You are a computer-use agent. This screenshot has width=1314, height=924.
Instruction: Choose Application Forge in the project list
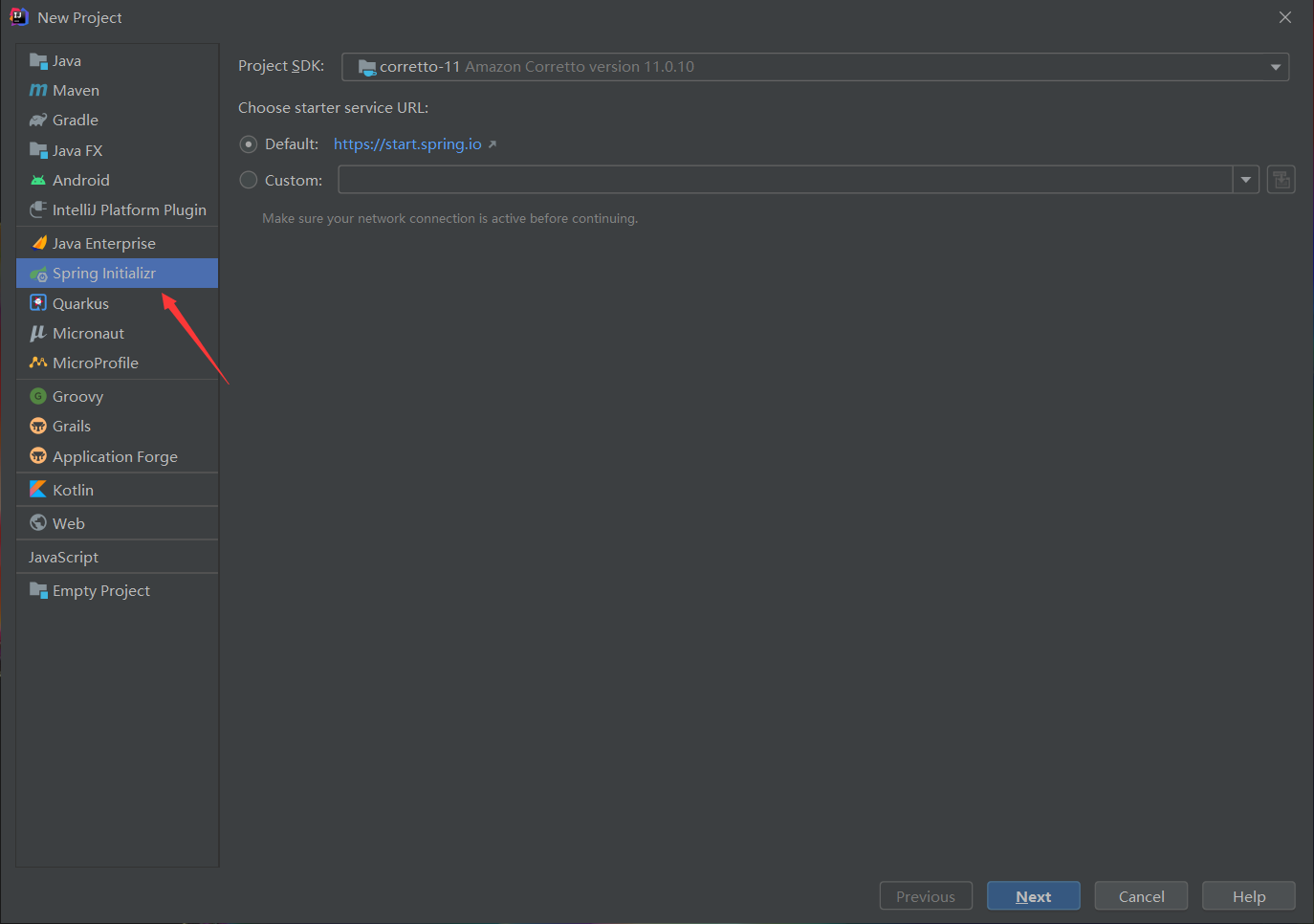(117, 456)
